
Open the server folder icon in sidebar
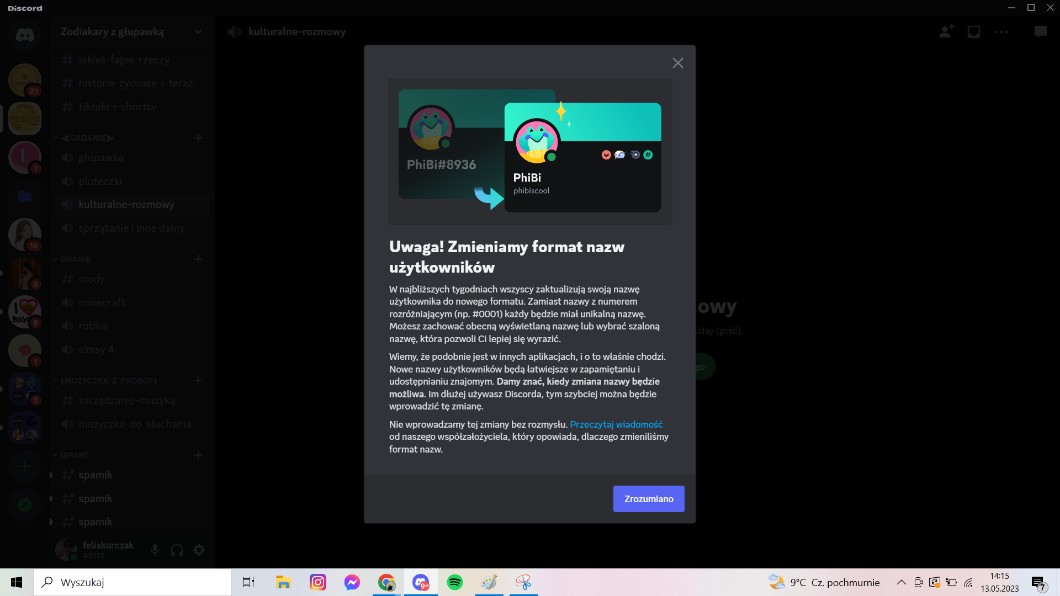pos(25,197)
